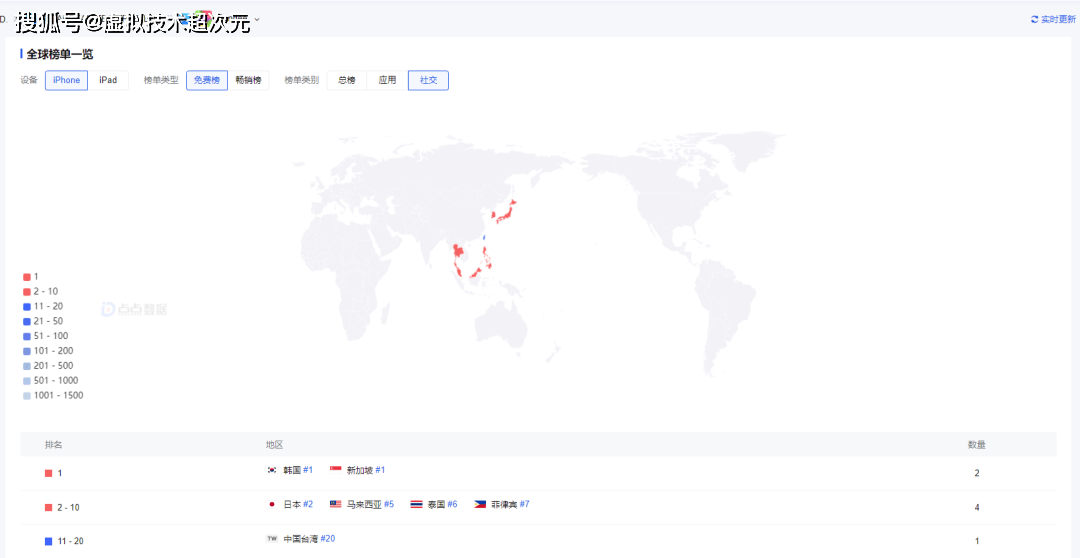Select the 社交 category tab
Image resolution: width=1080 pixels, height=558 pixels.
428,80
